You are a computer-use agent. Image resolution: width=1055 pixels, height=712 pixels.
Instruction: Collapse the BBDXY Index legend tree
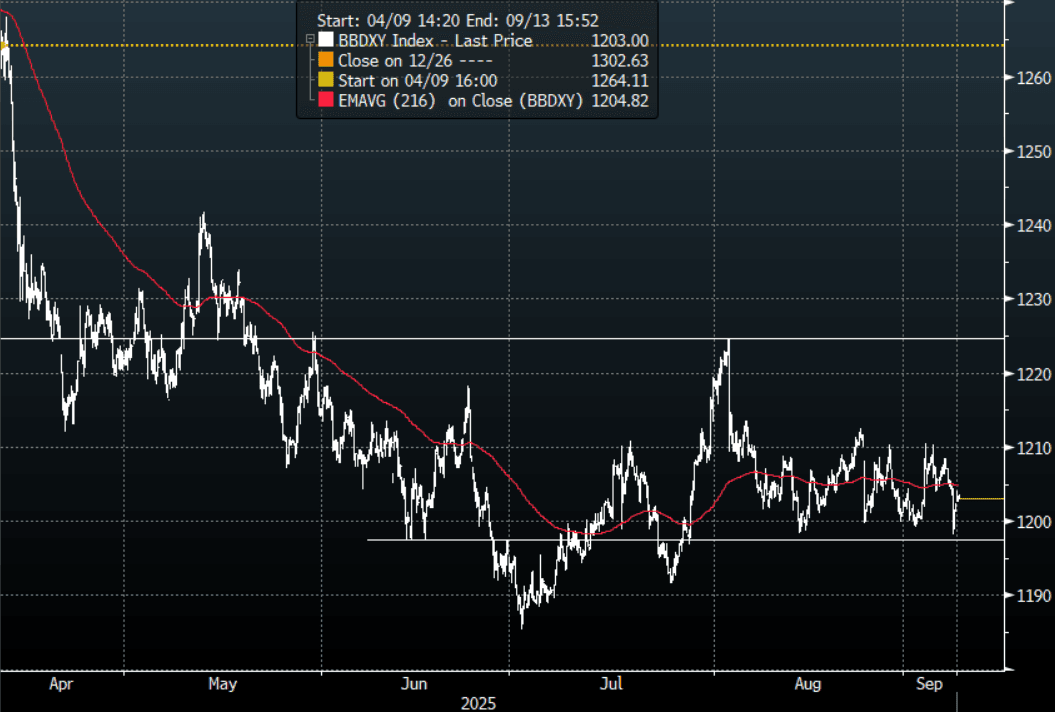310,40
